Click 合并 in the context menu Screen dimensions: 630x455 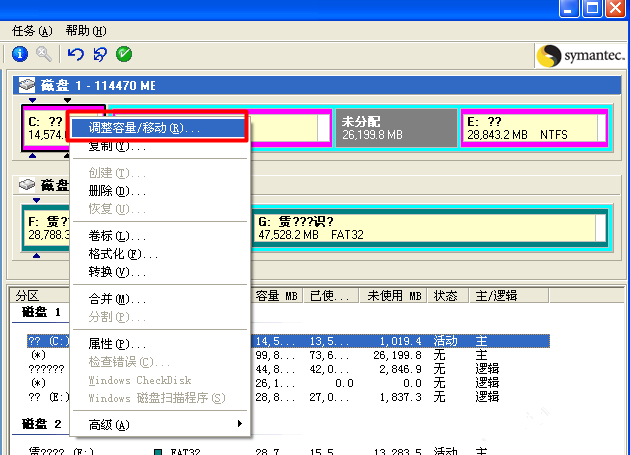117,299
